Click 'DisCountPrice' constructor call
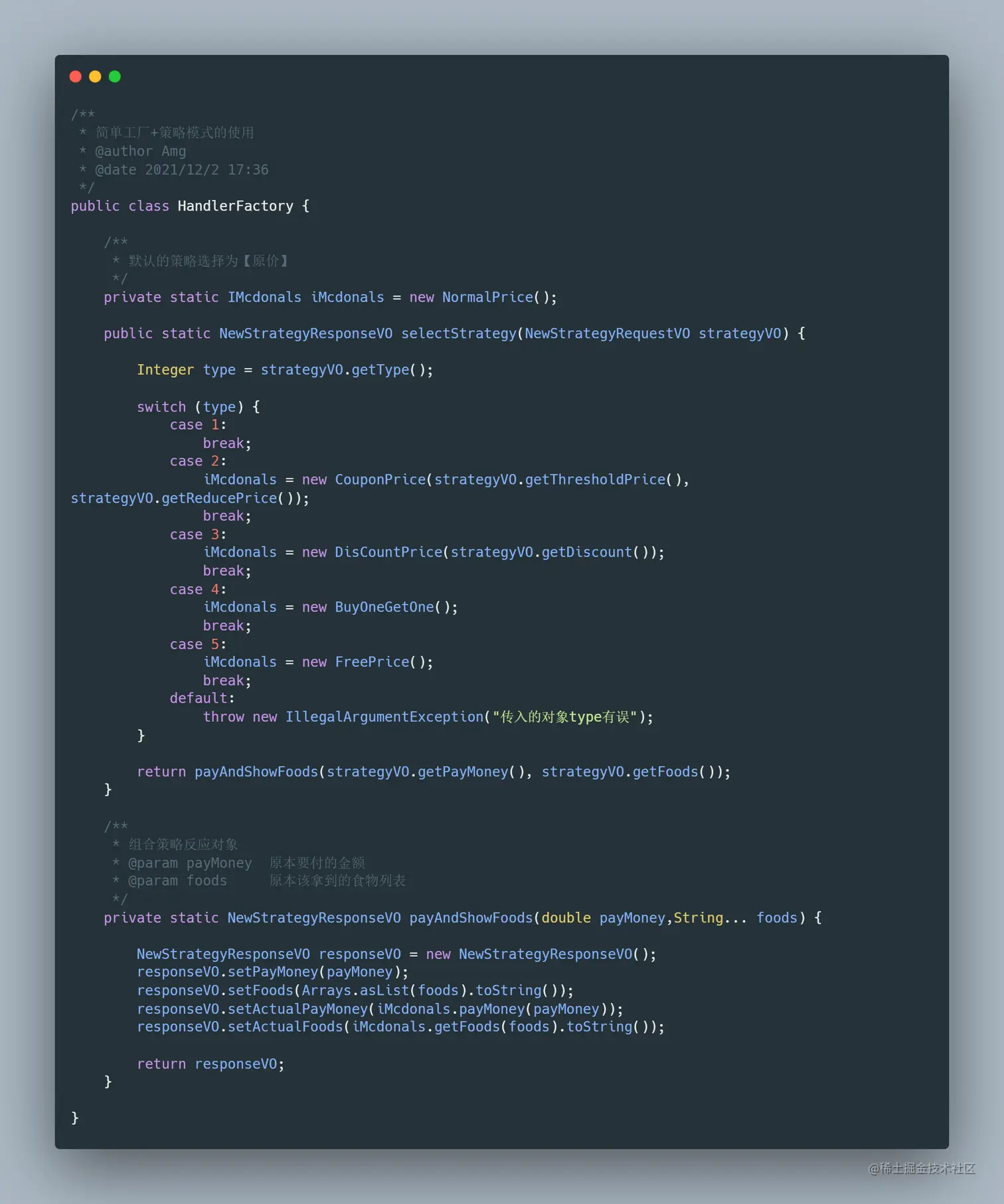The width and height of the screenshot is (1004, 1204). pyautogui.click(x=388, y=553)
